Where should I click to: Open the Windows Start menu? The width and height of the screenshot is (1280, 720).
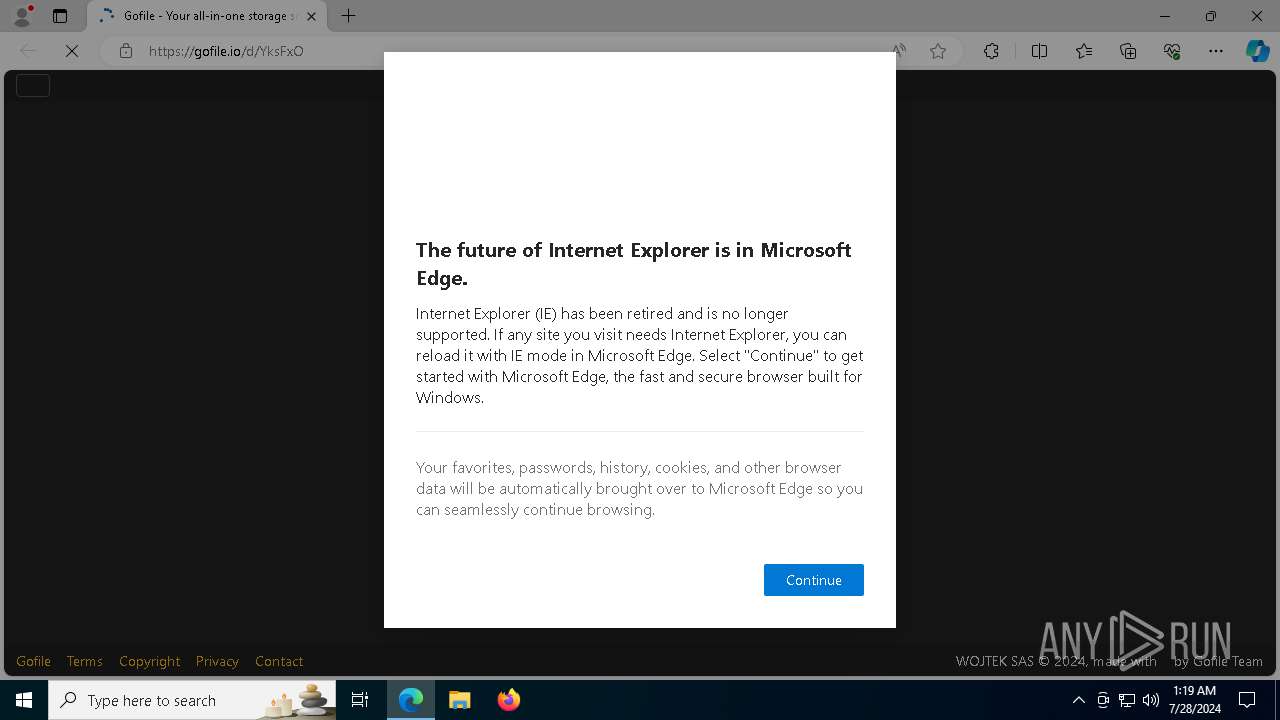(24, 700)
